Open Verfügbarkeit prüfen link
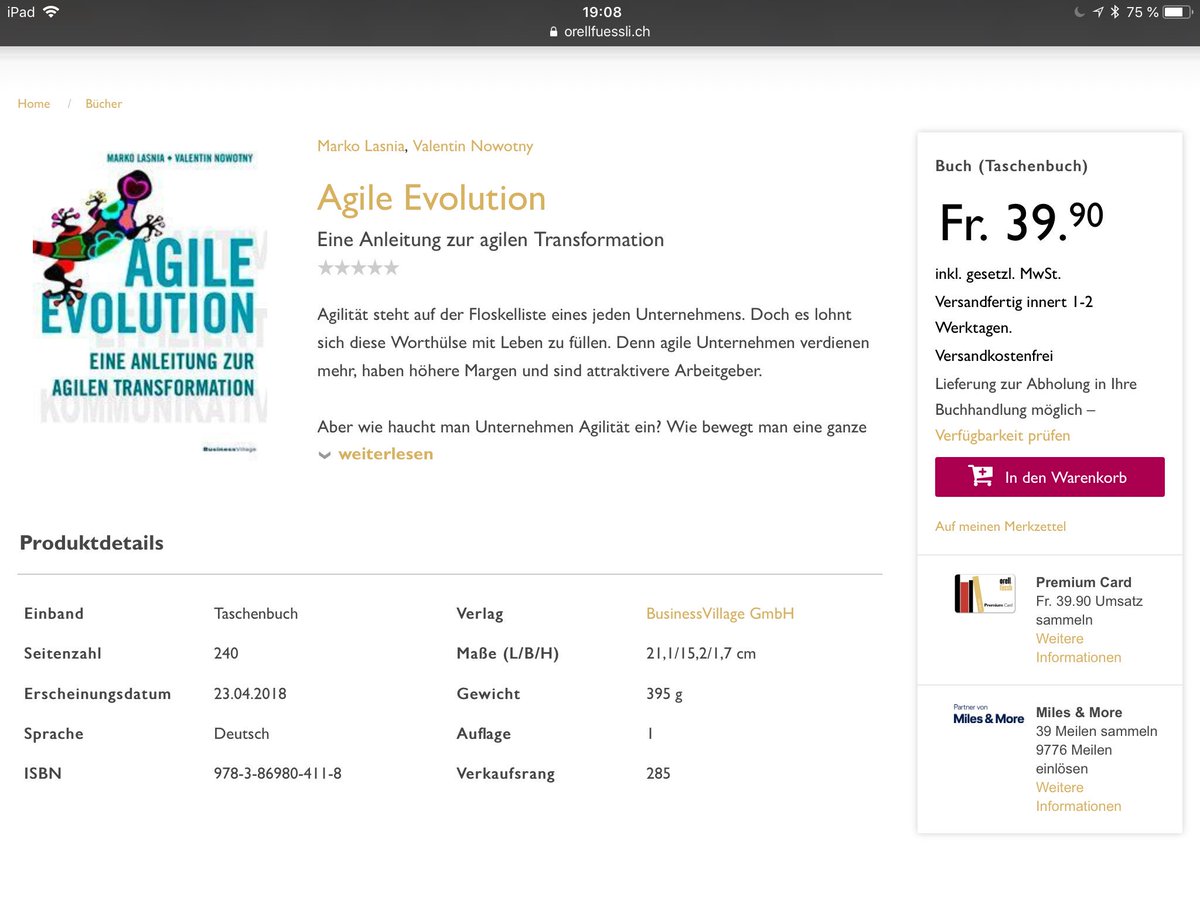Screen dimensions: 1200x900 point(1003,436)
